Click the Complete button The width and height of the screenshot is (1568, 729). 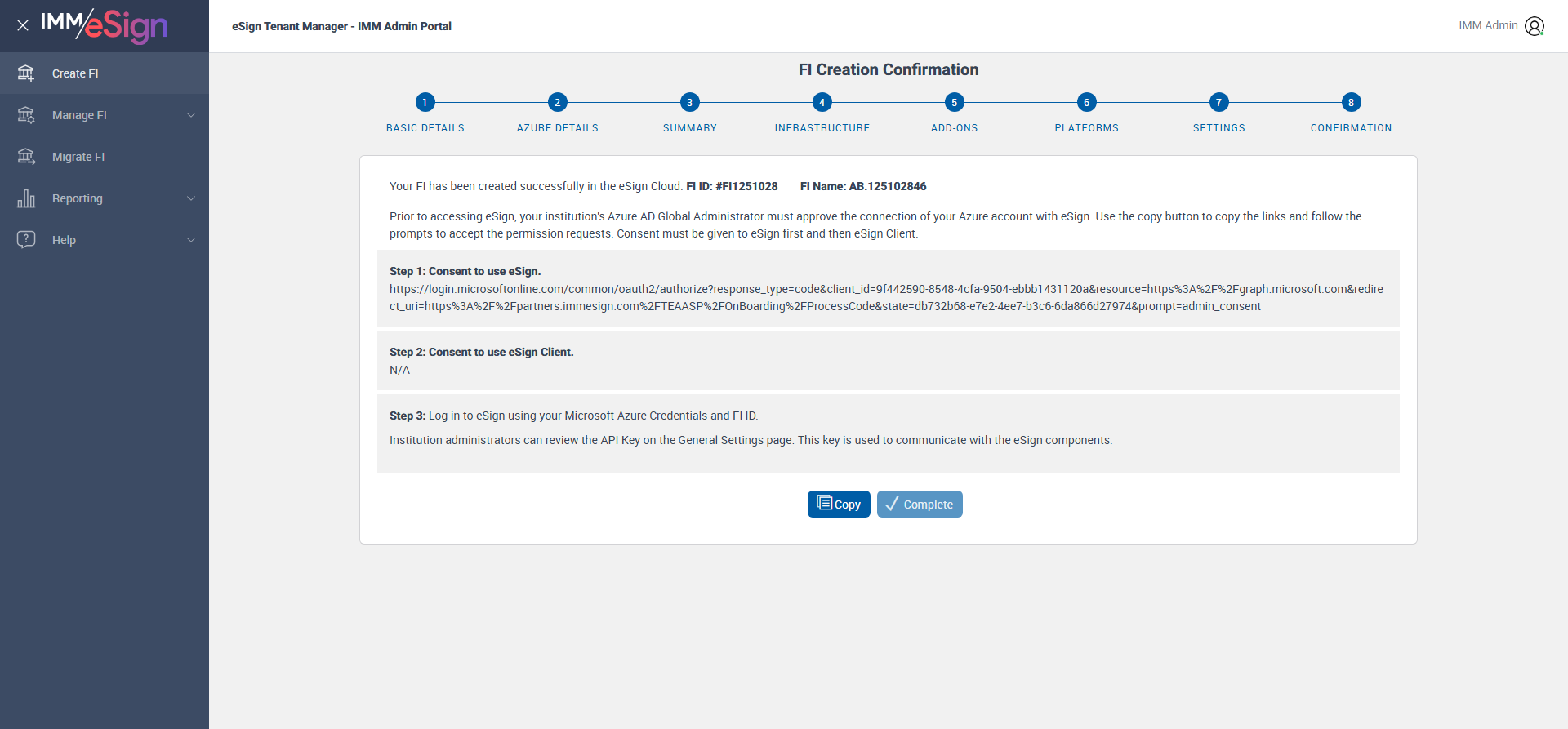point(920,504)
